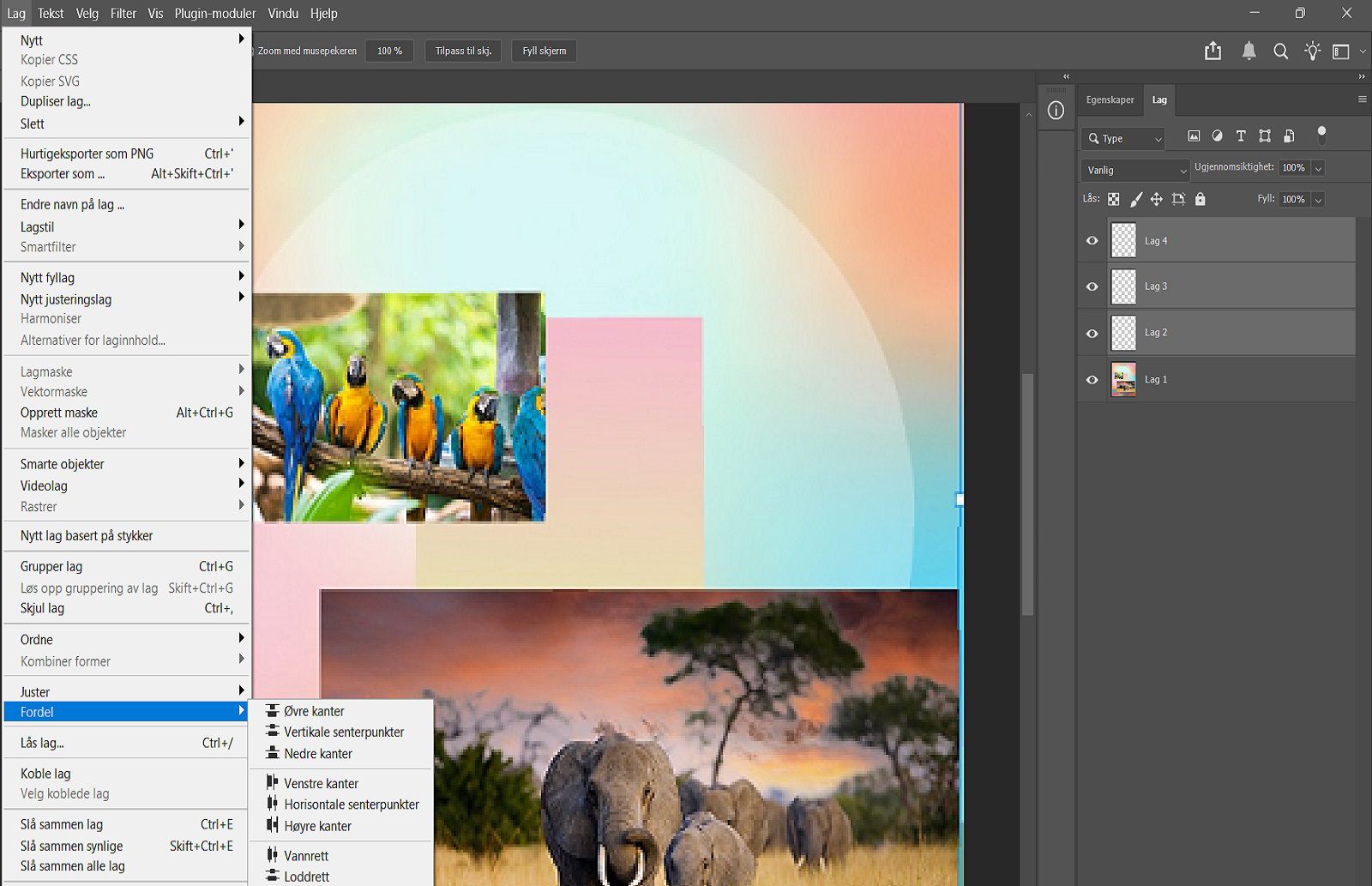The height and width of the screenshot is (886, 1372).
Task: Lock artboard nesting icon
Action: pyautogui.click(x=1179, y=199)
